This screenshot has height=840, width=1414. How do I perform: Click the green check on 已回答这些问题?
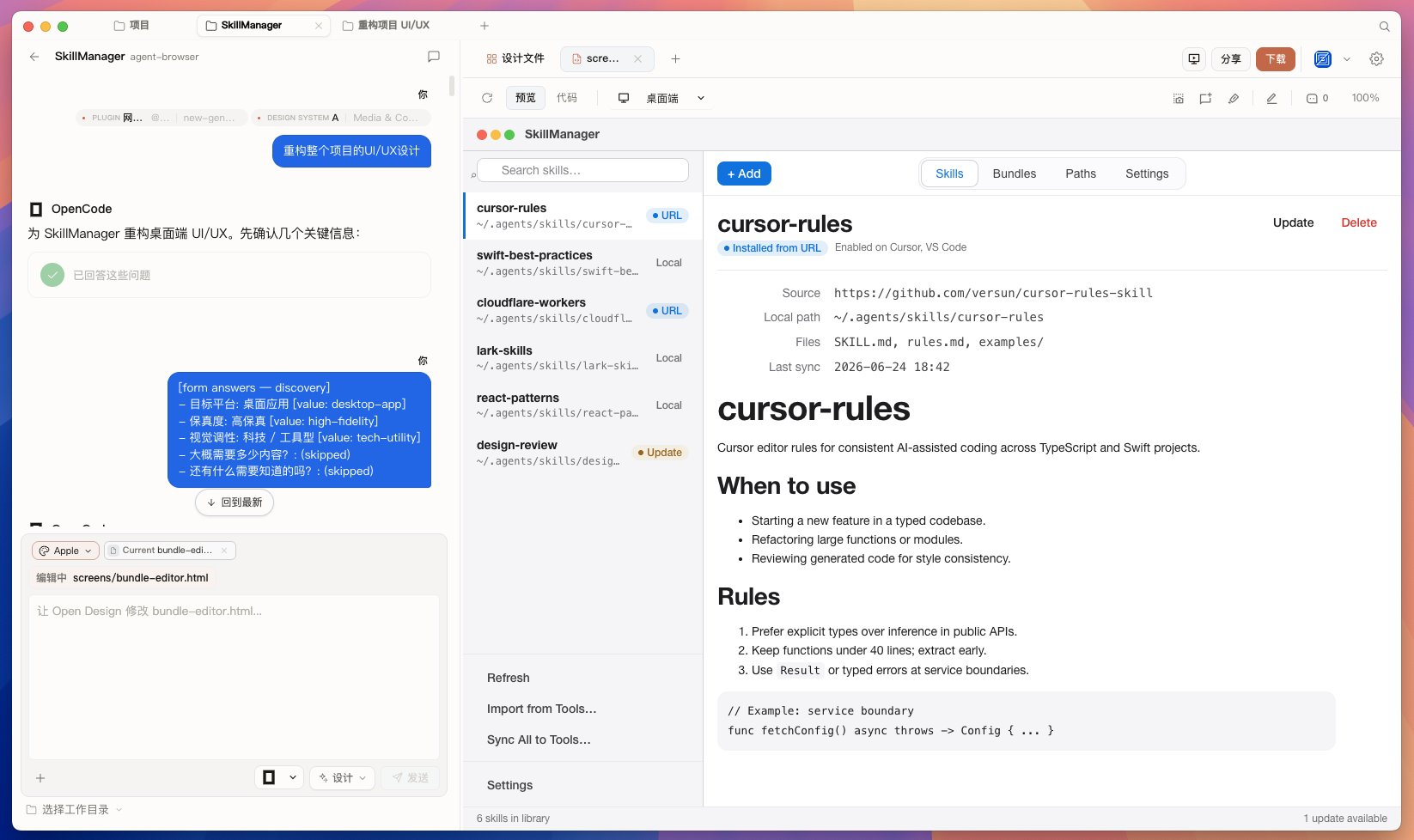(52, 275)
